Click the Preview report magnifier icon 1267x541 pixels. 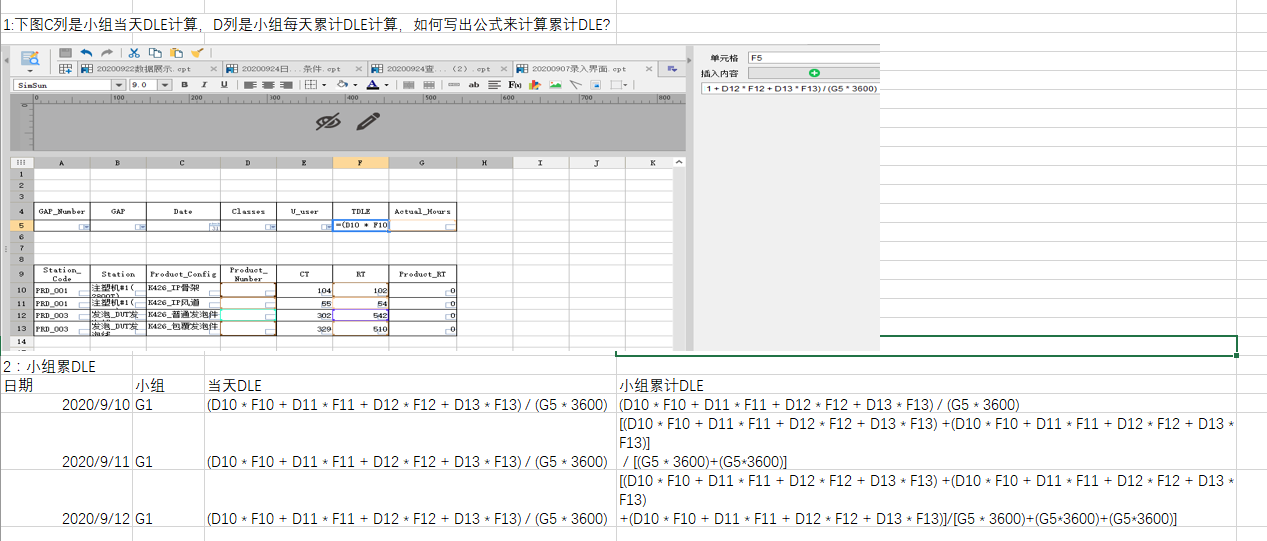30,58
